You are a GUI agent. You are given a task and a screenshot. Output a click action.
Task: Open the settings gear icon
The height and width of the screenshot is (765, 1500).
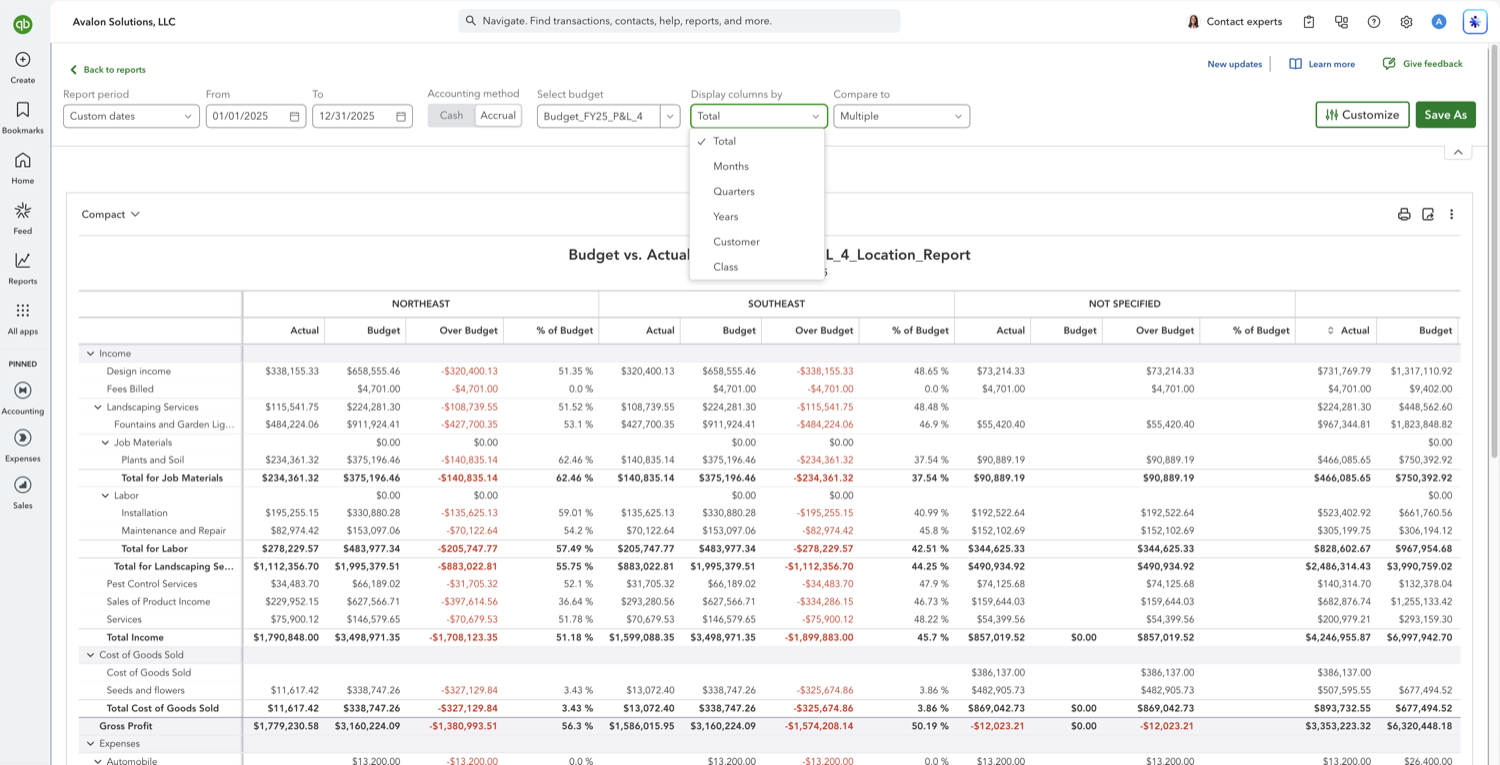click(1406, 22)
